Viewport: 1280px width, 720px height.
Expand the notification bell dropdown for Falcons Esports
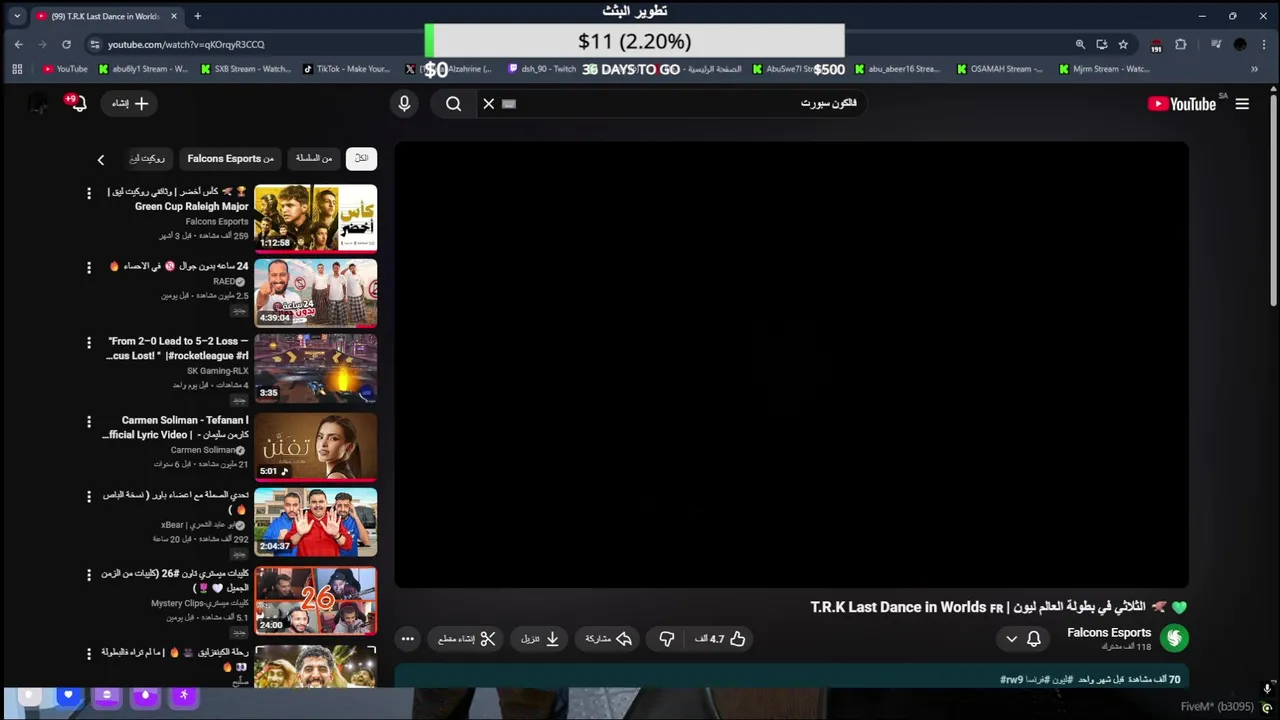pos(1021,639)
